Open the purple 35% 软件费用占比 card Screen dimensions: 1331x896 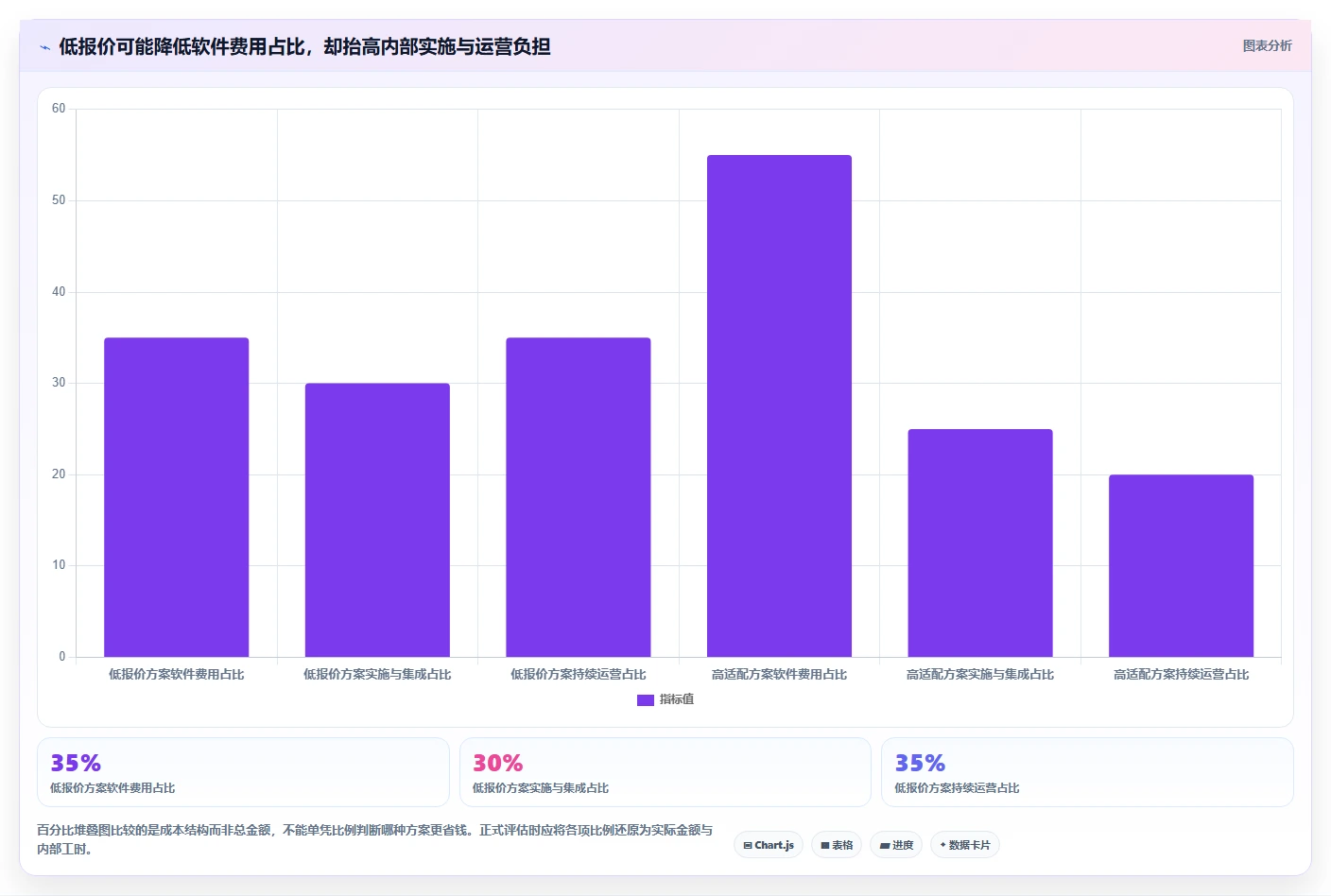pos(243,772)
